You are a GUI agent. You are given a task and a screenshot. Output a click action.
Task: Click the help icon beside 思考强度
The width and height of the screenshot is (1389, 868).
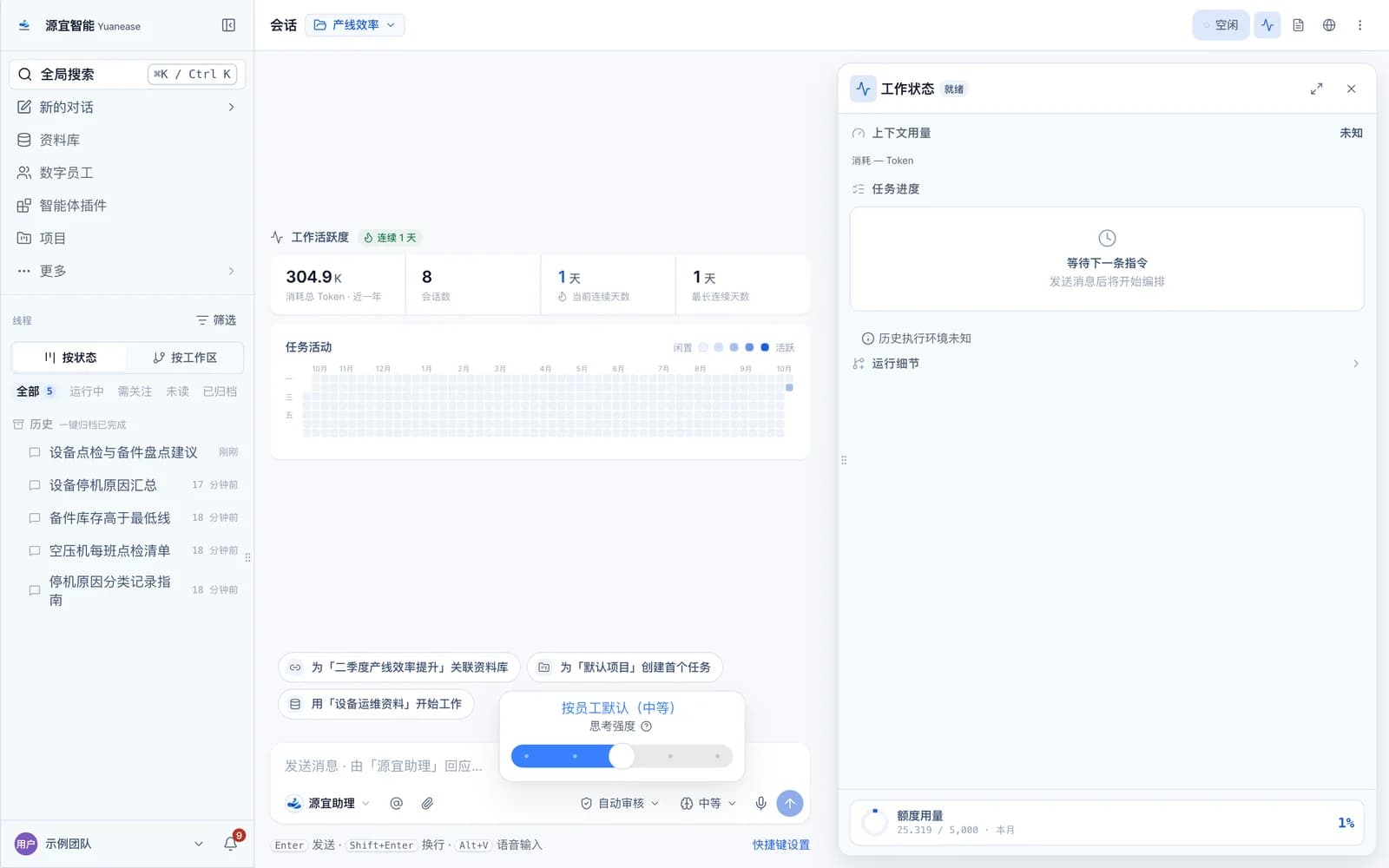tap(646, 727)
